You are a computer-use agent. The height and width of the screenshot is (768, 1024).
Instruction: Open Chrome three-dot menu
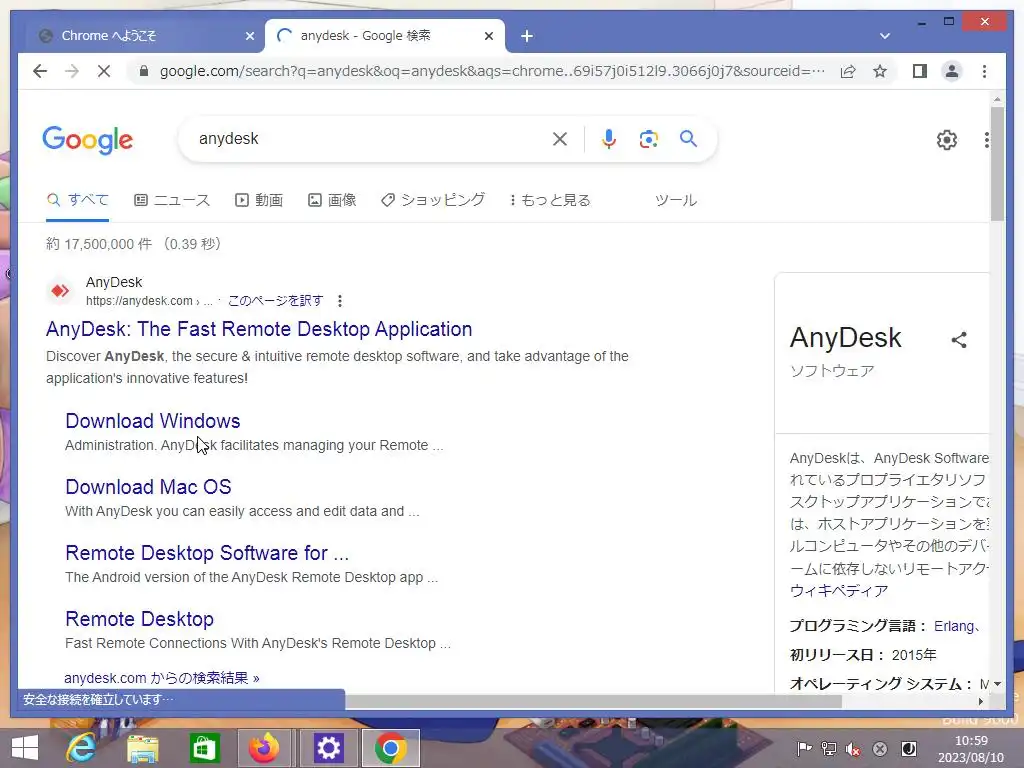click(x=984, y=71)
